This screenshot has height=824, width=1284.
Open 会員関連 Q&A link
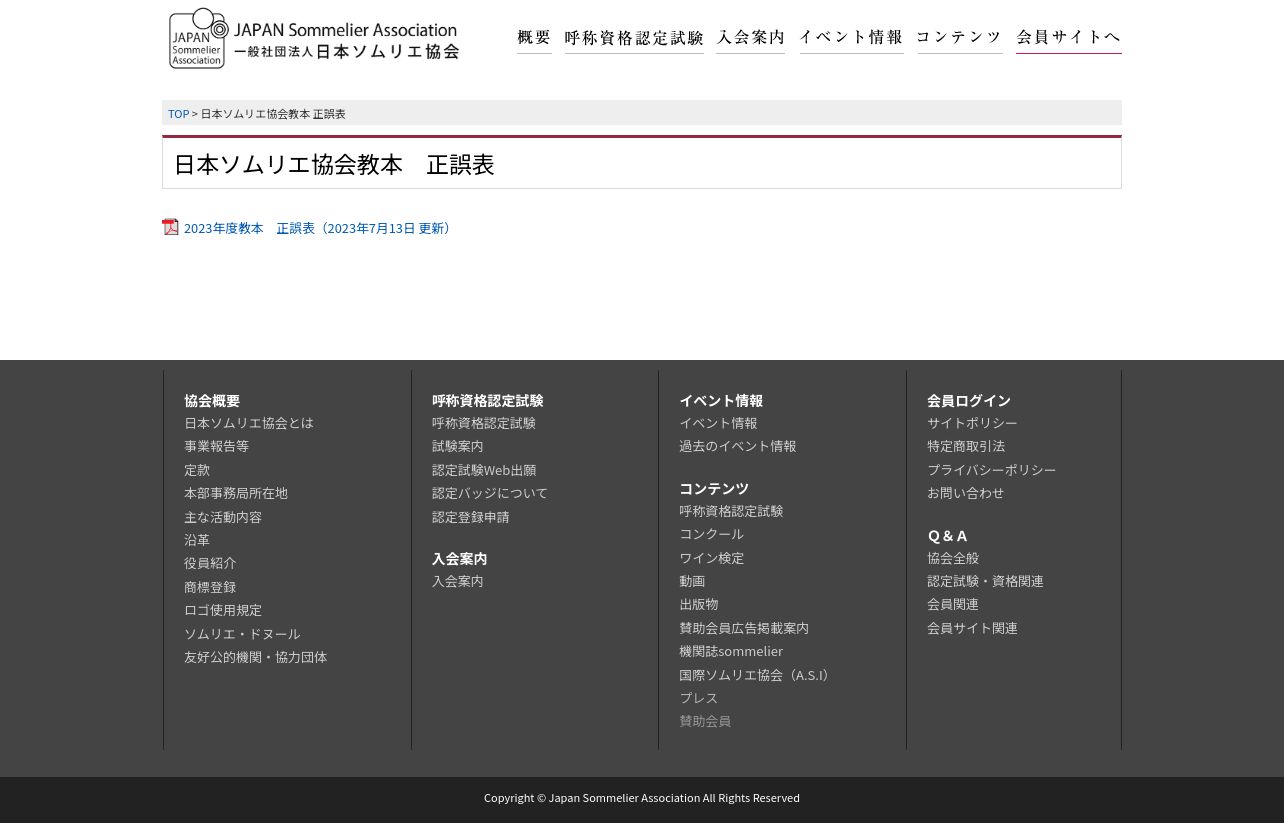[953, 604]
